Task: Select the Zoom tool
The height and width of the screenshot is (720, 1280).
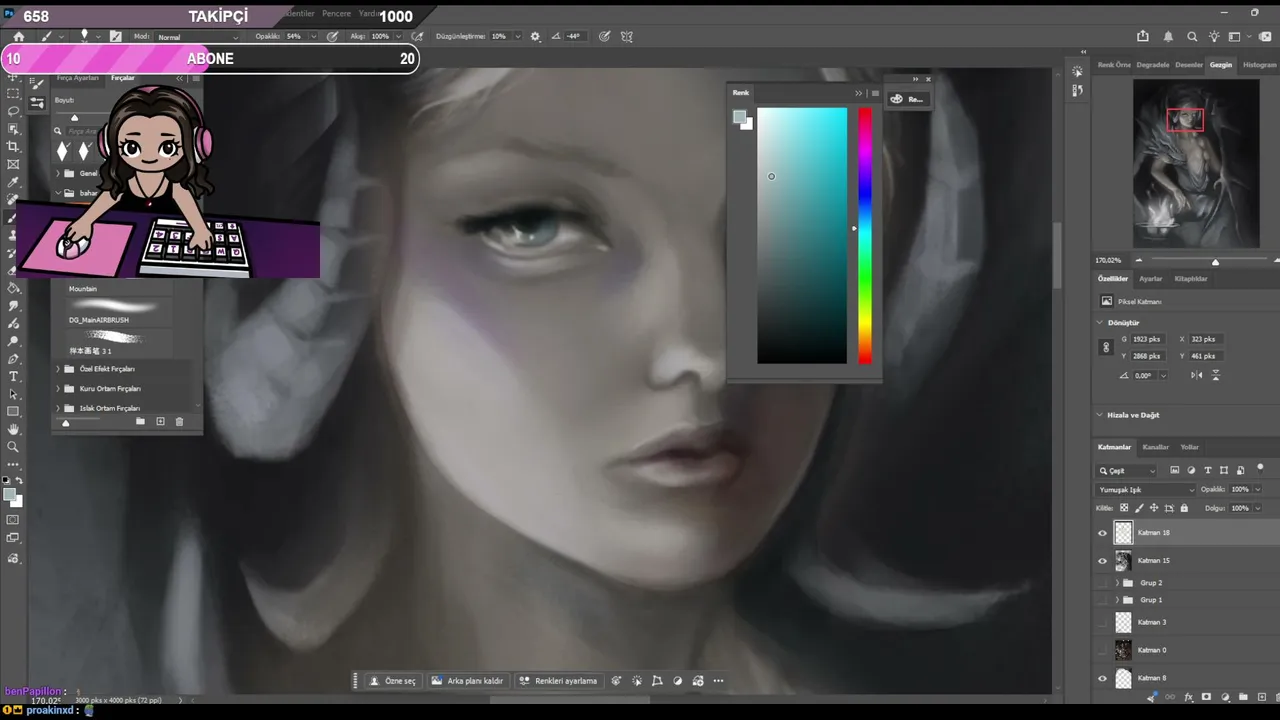Action: (13, 447)
